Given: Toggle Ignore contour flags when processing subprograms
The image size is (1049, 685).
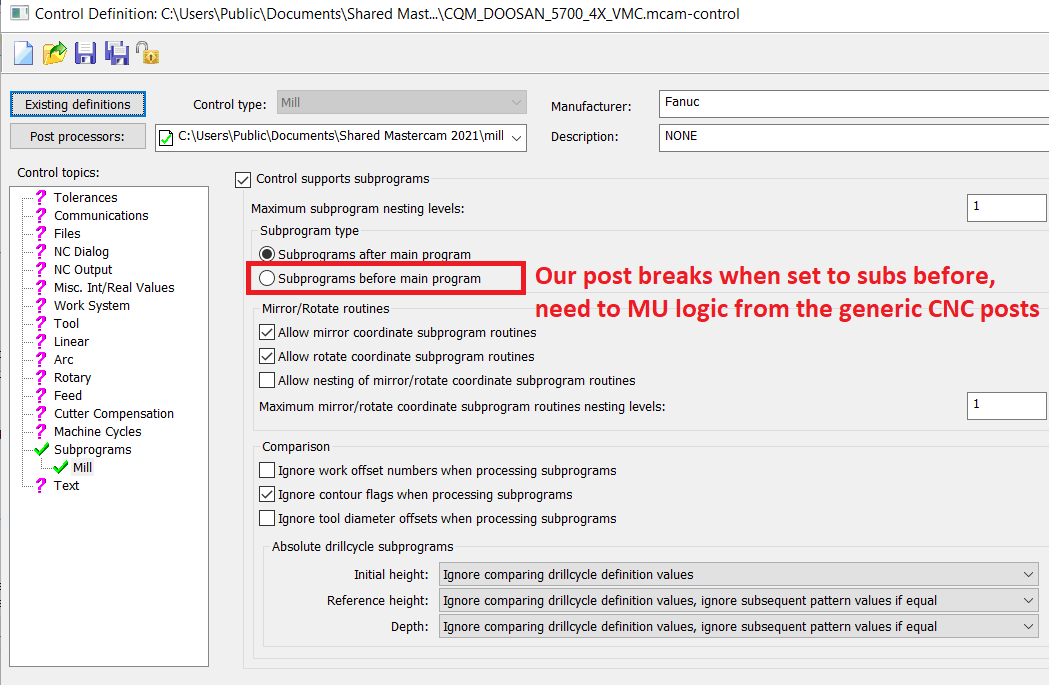Looking at the screenshot, I should (x=267, y=495).
